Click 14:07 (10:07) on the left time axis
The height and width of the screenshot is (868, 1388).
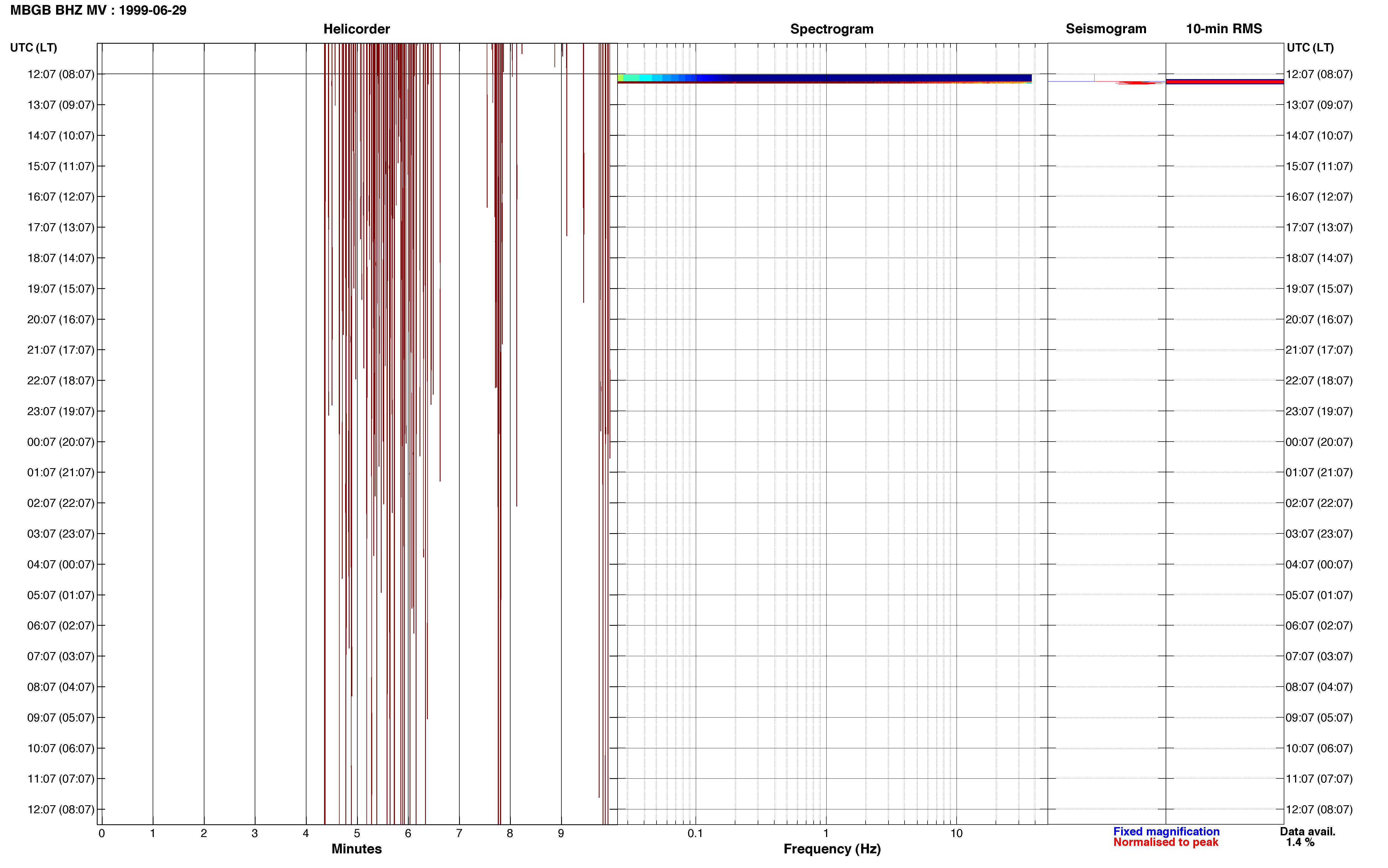[x=61, y=135]
